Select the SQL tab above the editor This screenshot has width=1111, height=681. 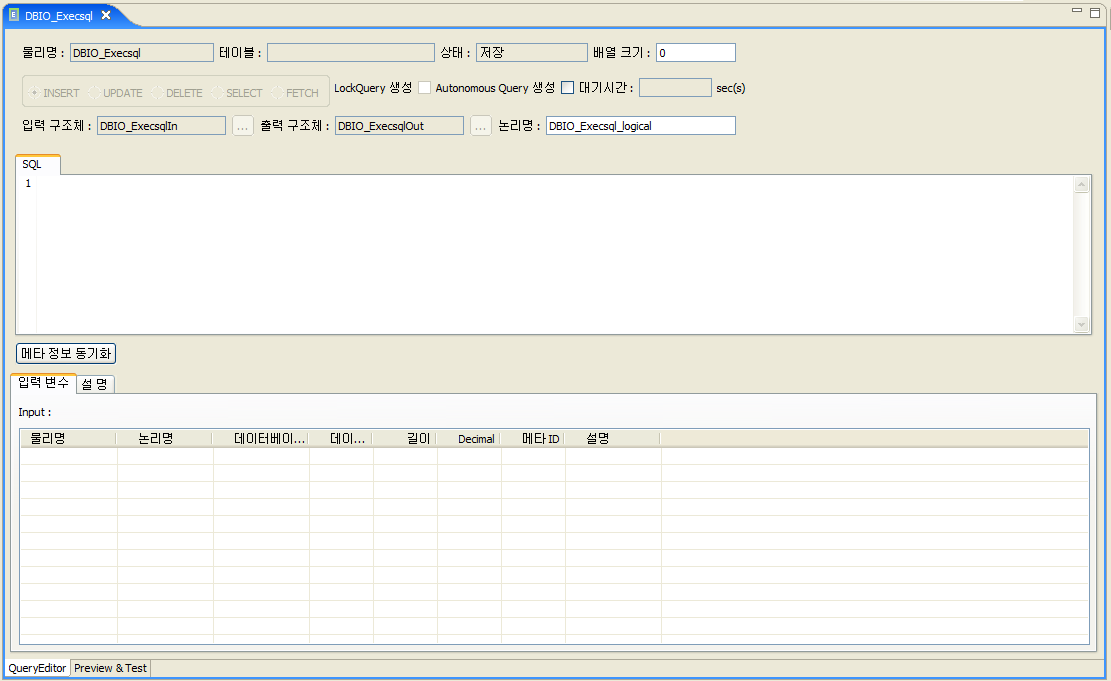(36, 165)
